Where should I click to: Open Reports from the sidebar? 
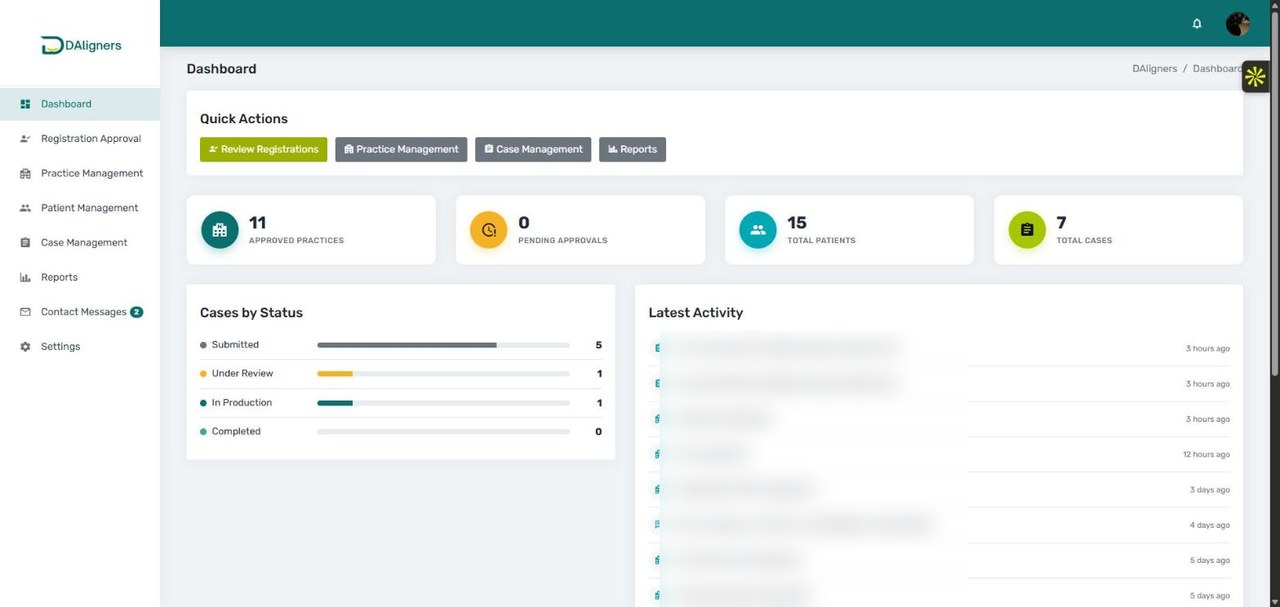[80, 277]
